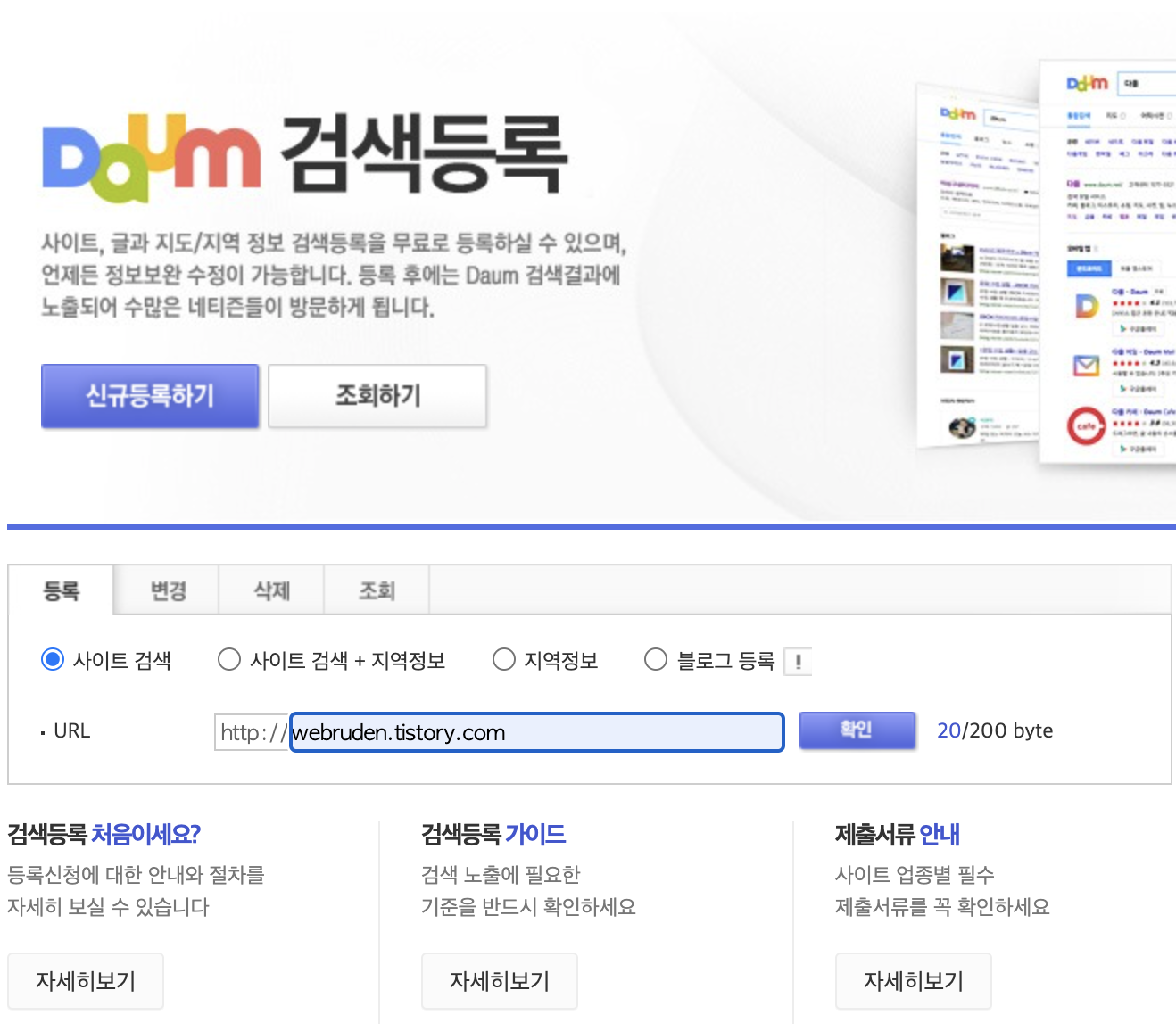Viewport: 1176px width, 1031px height.
Task: Switch to the 삭제 tab
Action: tap(272, 590)
